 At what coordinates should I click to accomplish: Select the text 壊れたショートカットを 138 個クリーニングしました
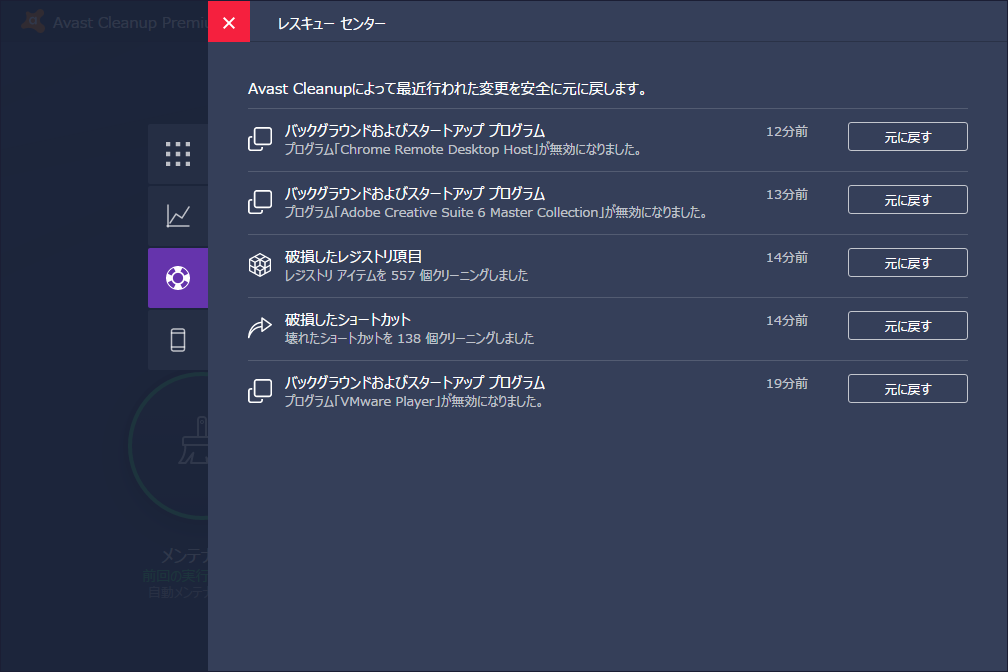point(410,339)
